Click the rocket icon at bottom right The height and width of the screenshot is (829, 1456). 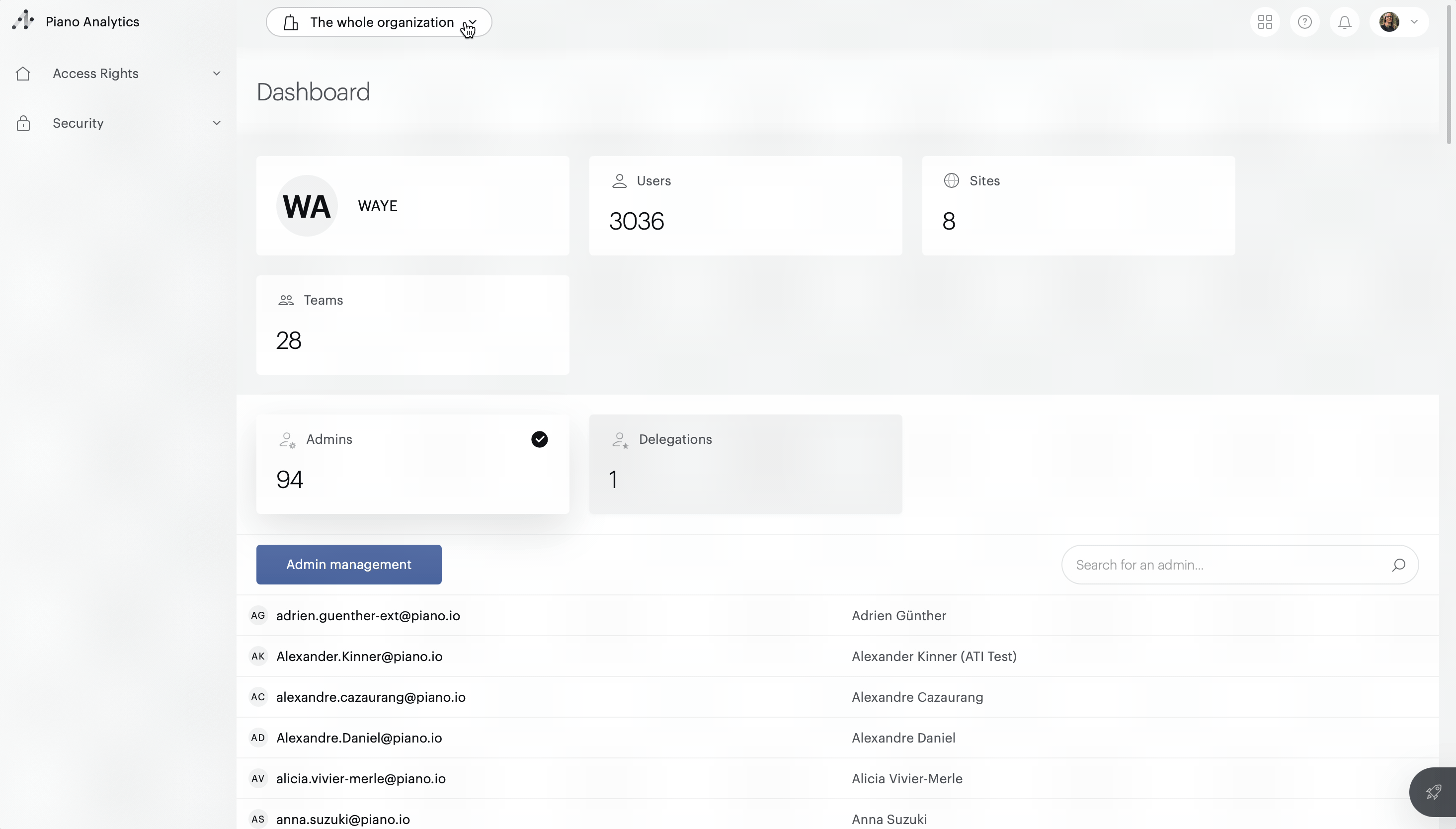(x=1433, y=792)
